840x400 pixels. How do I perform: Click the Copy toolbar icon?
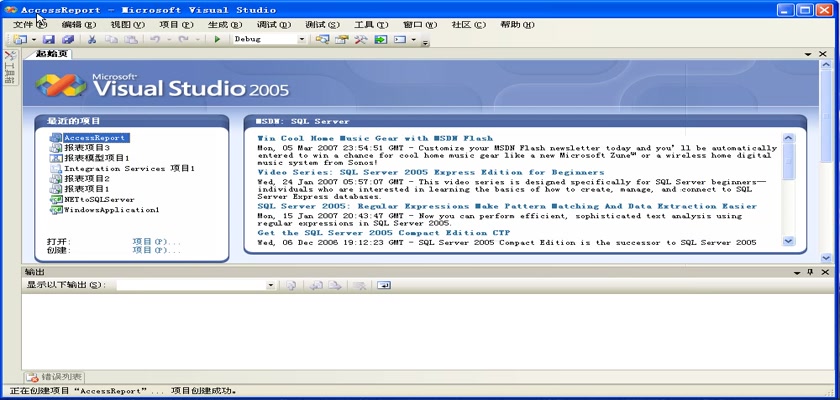coord(111,40)
